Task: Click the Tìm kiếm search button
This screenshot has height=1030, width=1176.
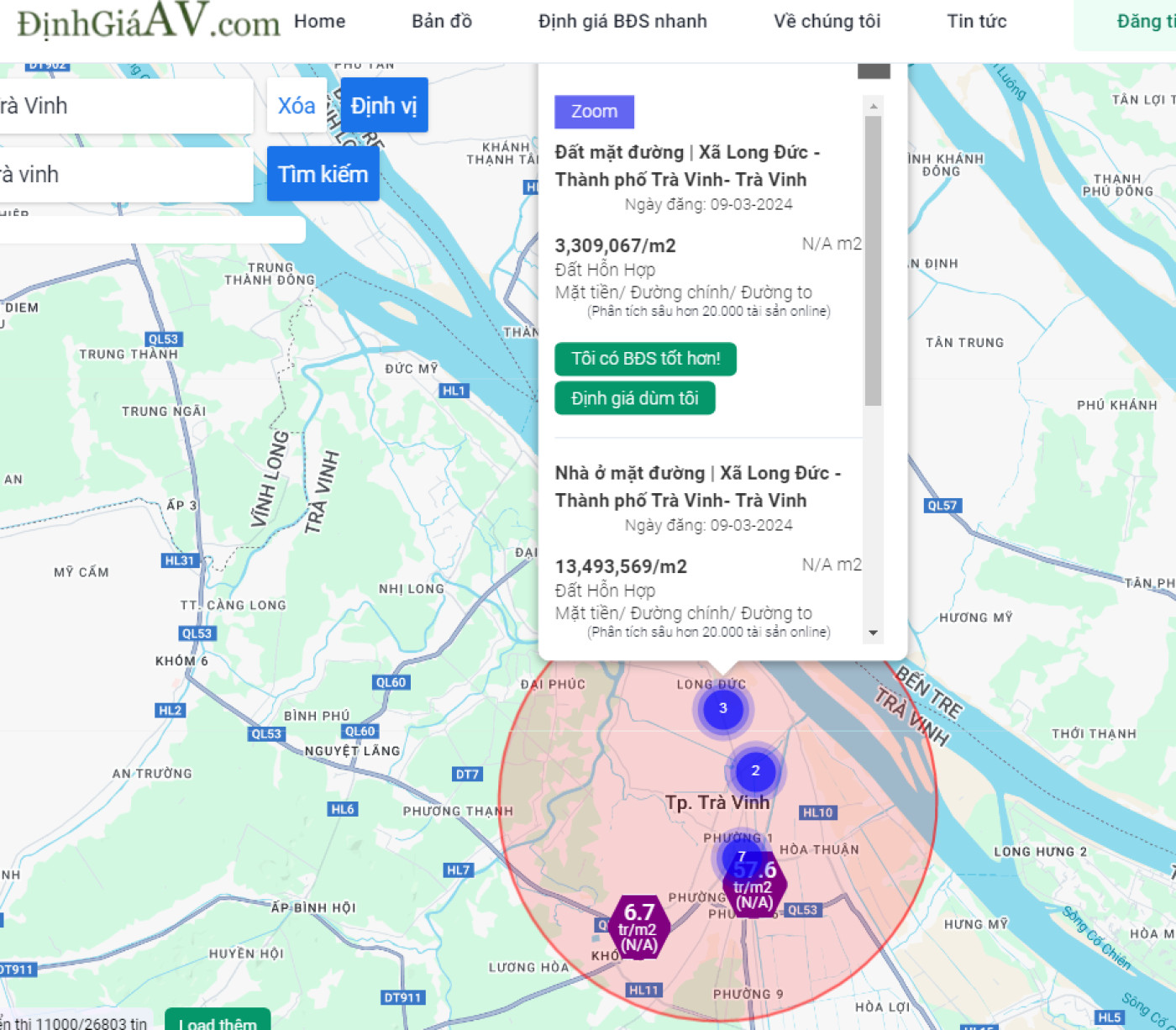Action: pos(323,174)
